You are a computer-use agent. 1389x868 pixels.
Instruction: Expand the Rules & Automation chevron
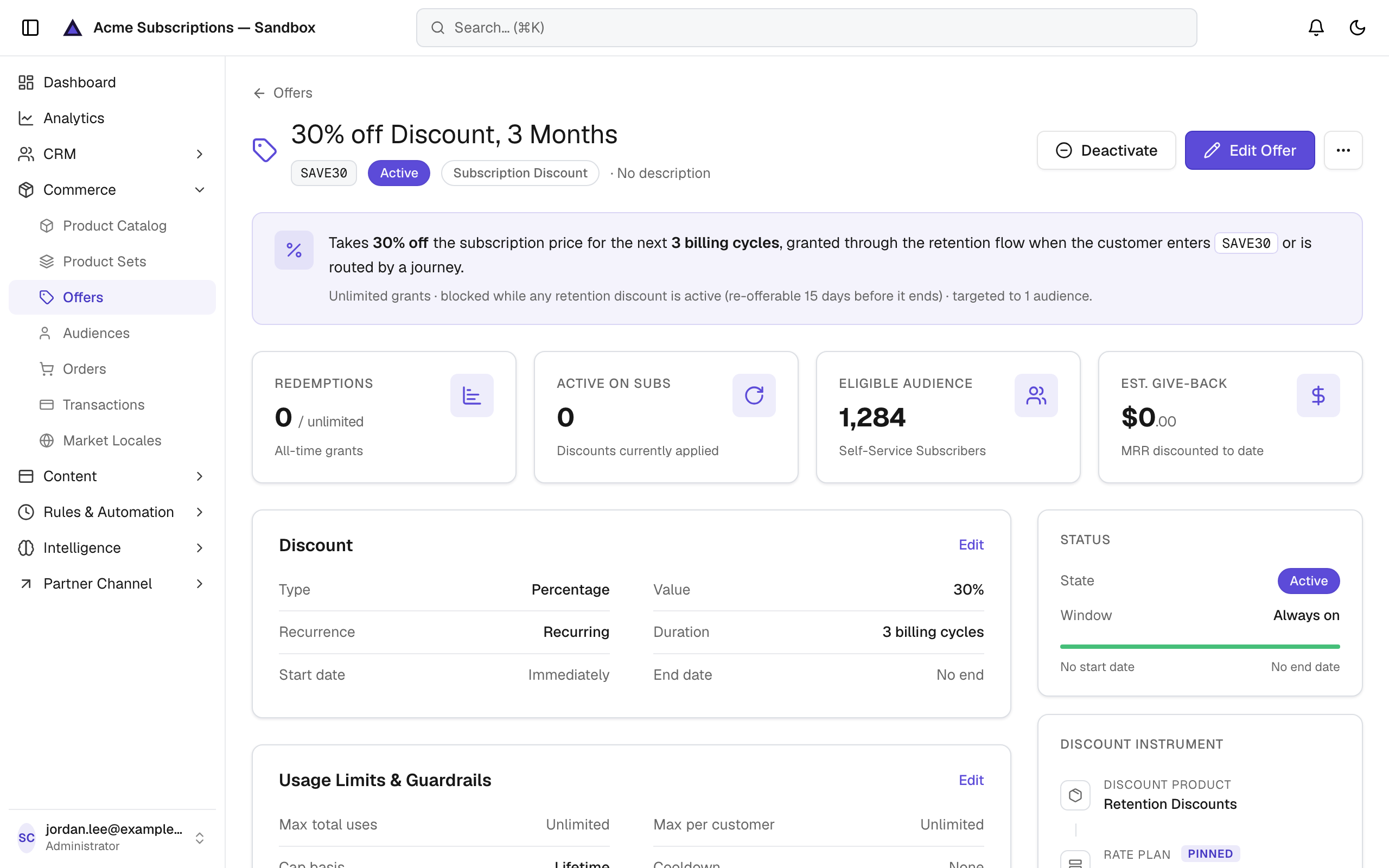[199, 512]
